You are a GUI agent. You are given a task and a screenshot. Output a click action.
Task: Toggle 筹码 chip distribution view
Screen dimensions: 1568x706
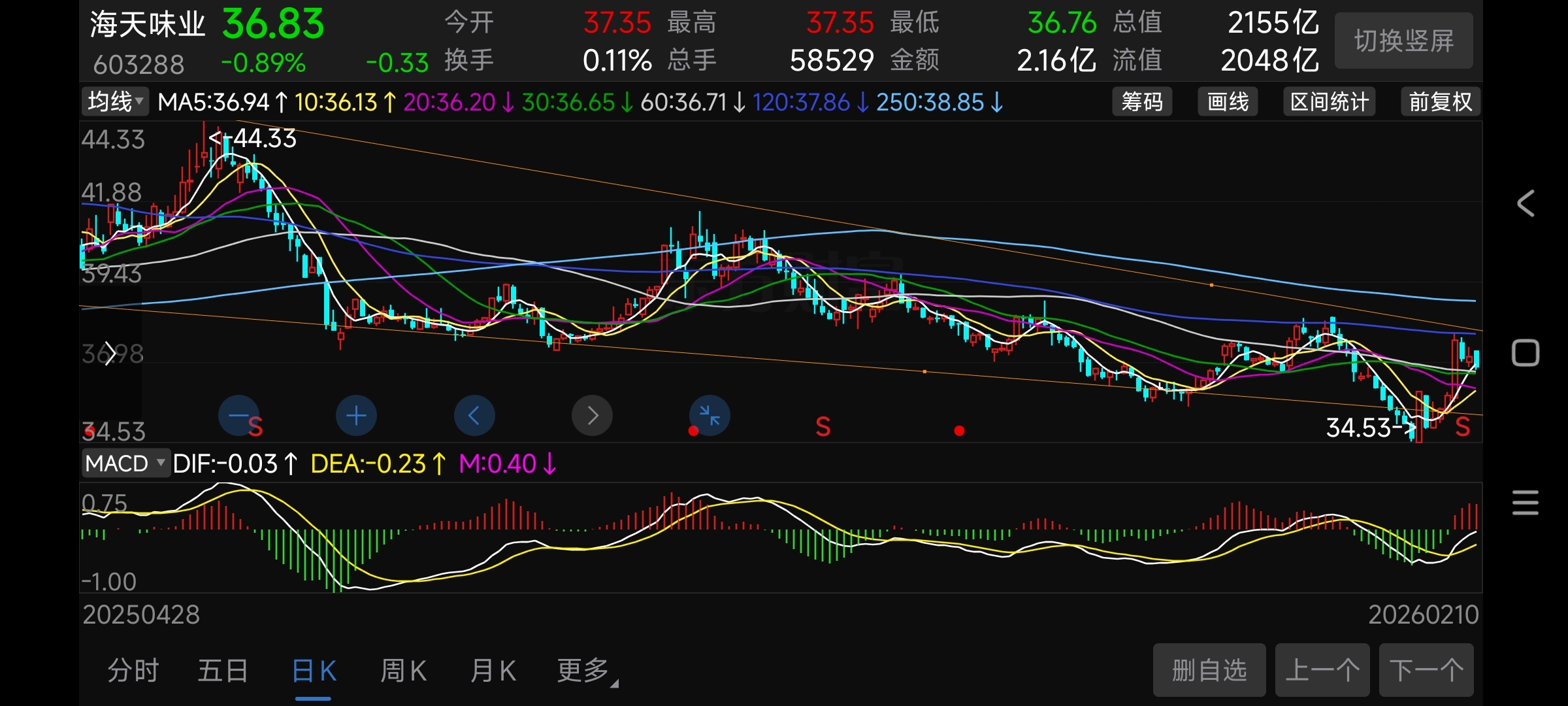click(x=1142, y=102)
